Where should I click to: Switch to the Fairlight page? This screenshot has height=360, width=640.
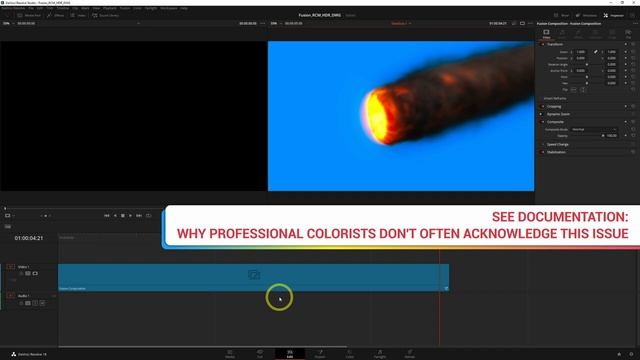(380, 354)
